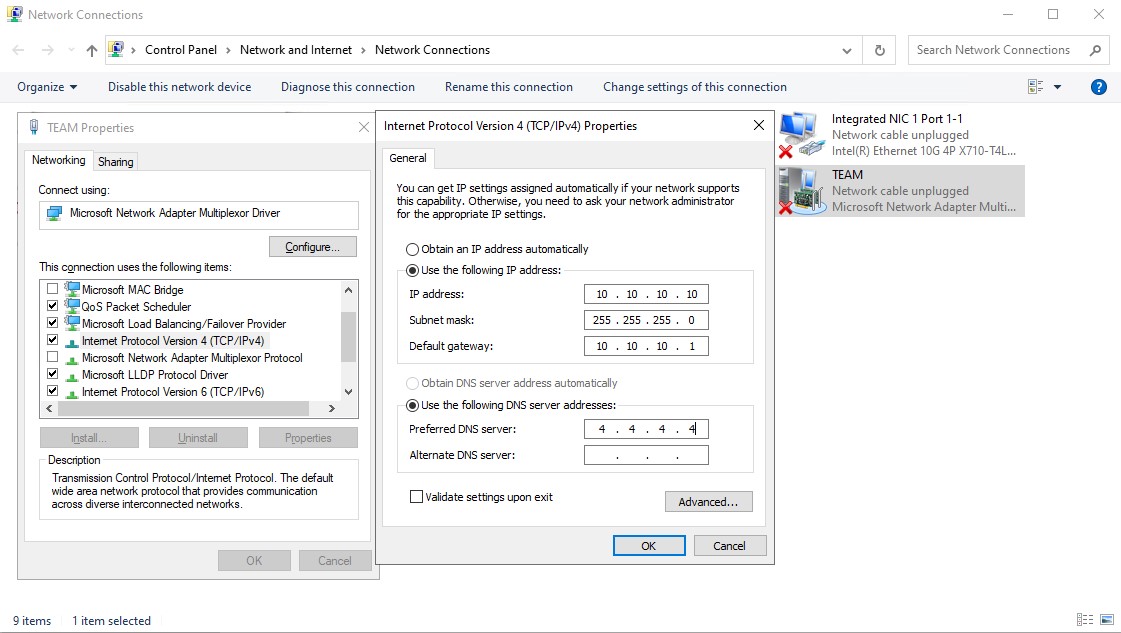Click the Search Network Connections box
The image size is (1121, 633).
point(993,49)
